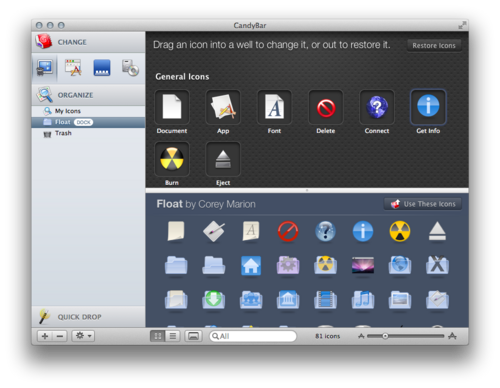Select the Float music note folder icon
The height and width of the screenshot is (388, 500).
(363, 299)
